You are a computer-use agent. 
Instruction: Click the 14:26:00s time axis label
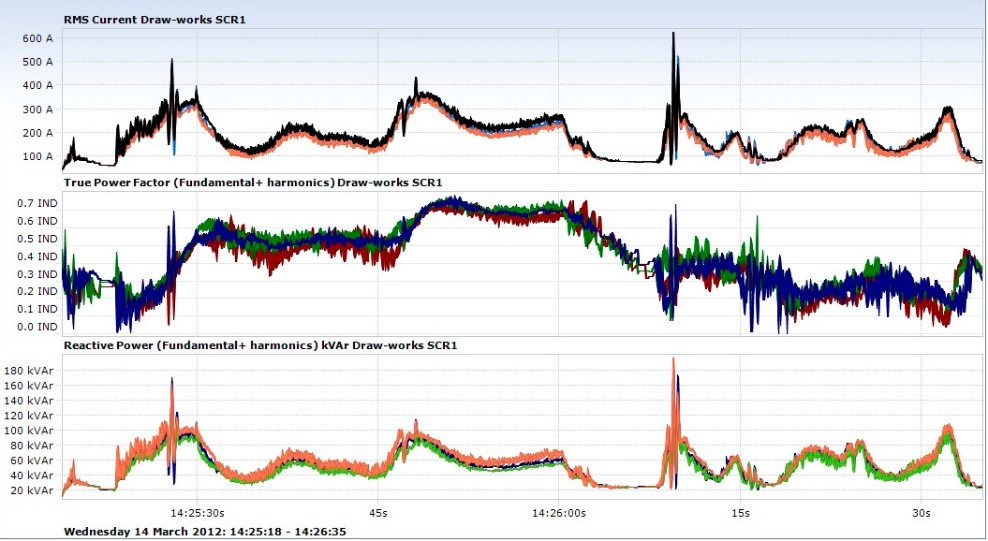tap(559, 513)
